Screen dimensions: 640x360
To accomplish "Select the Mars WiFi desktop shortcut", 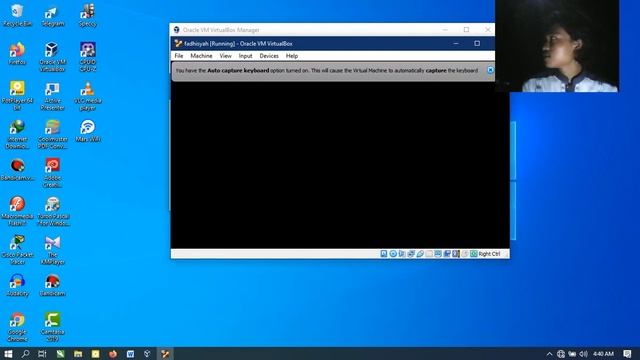I will point(88,131).
